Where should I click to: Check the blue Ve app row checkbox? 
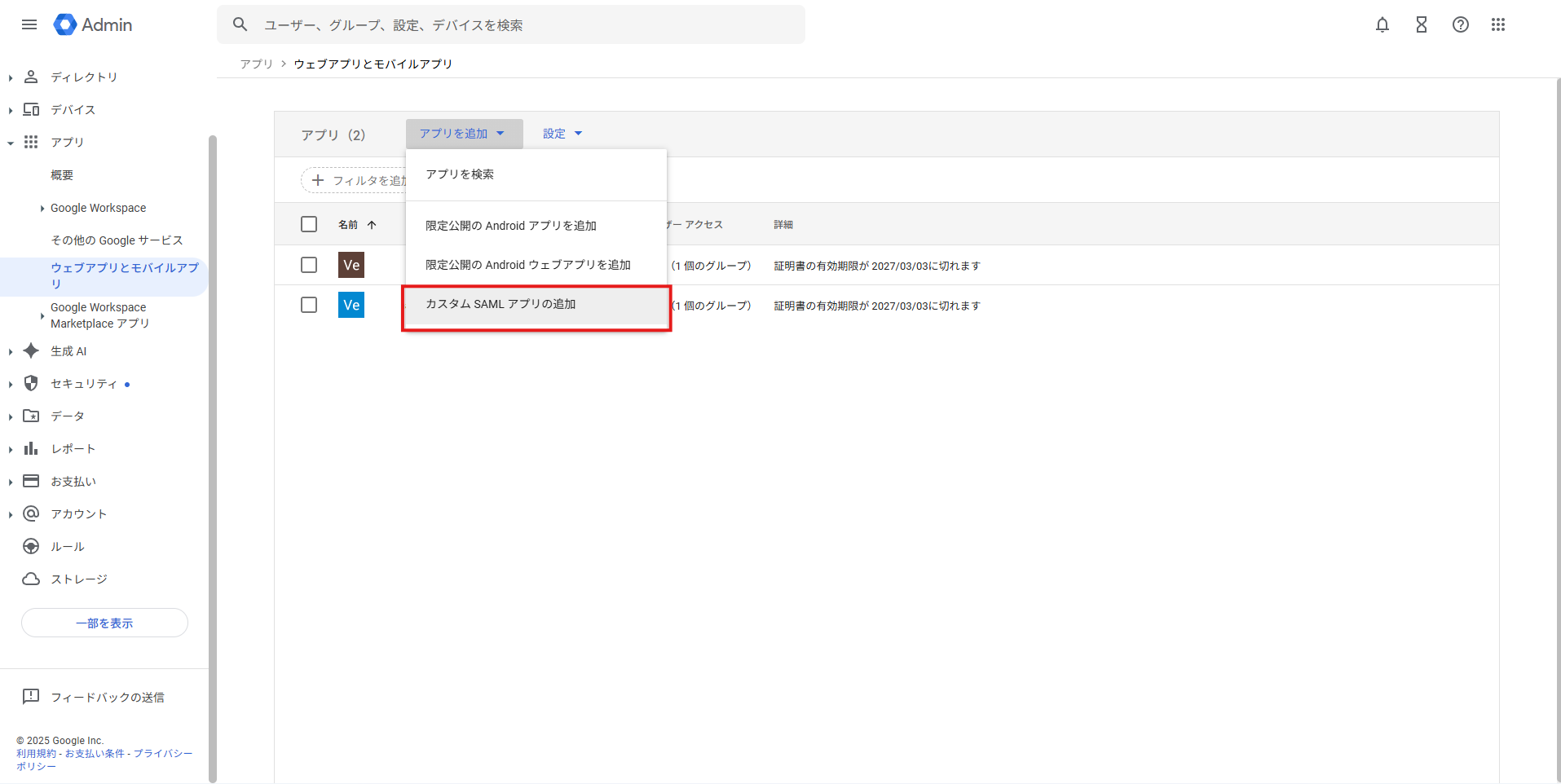coord(309,305)
